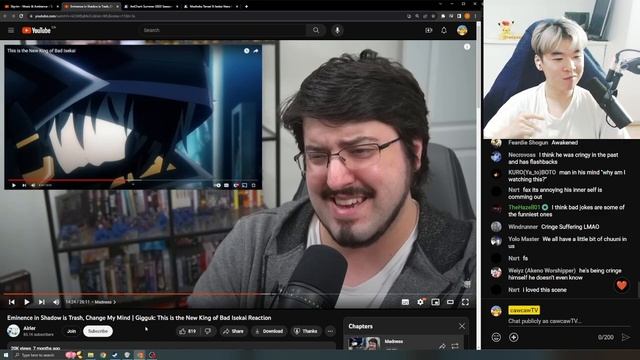Open the YouTube account avatar menu
Image resolution: width=640 pixels, height=360 pixels.
462,30
